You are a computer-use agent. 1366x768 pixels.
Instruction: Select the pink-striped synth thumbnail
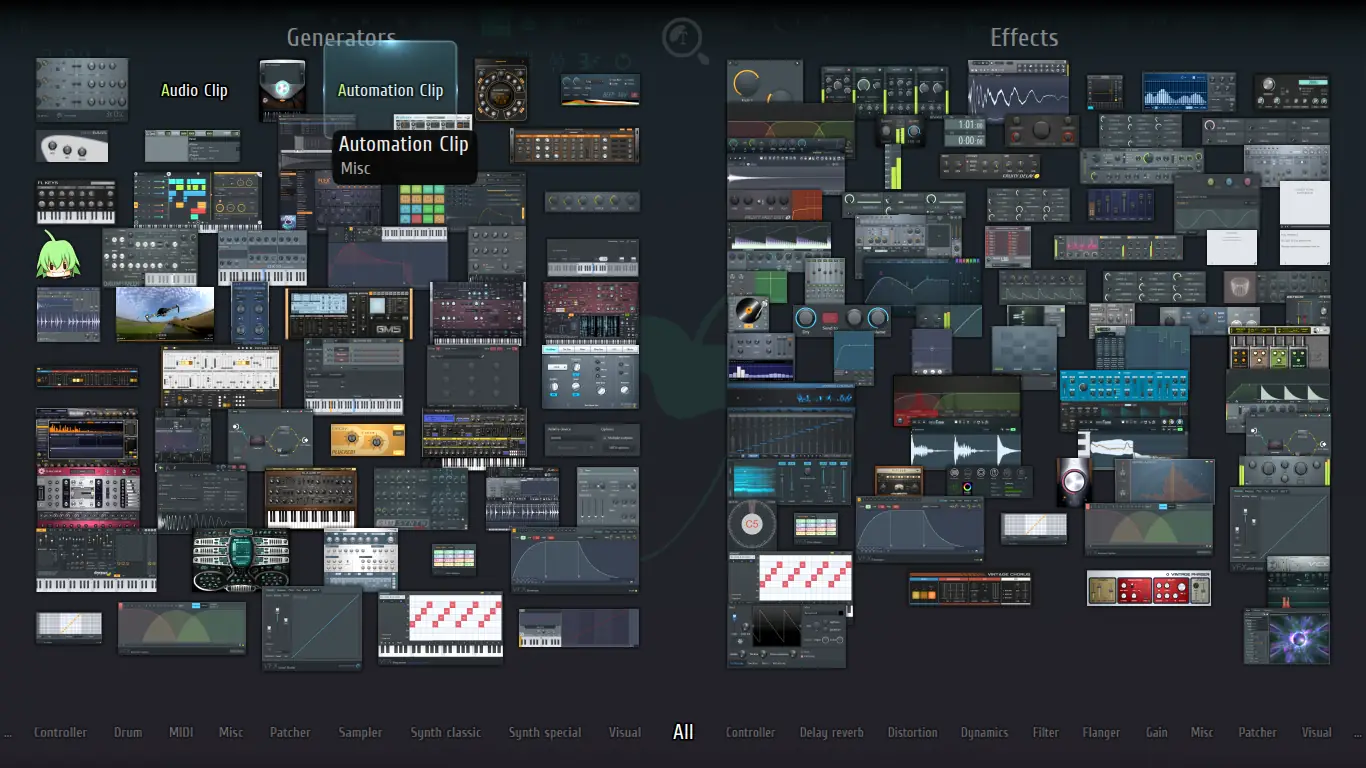[x=88, y=498]
